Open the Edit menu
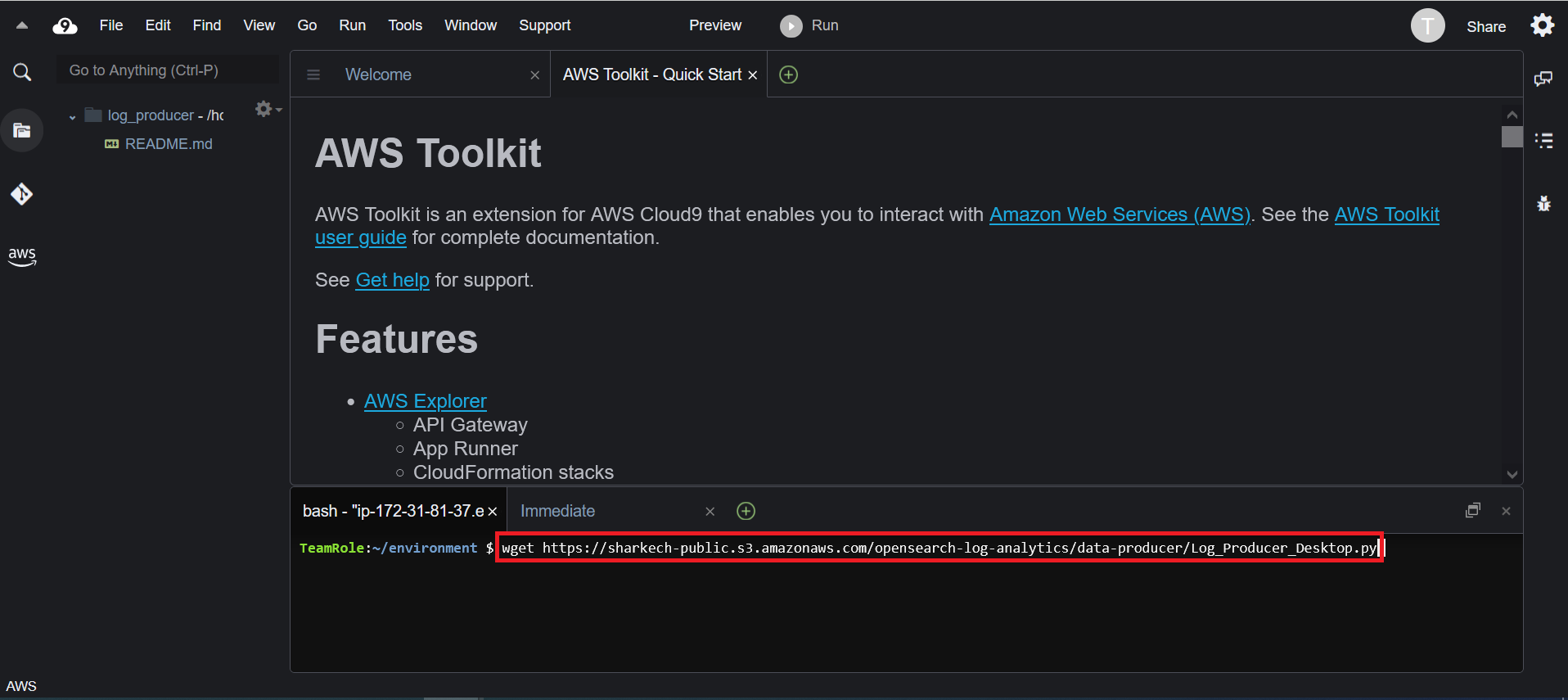 click(158, 25)
